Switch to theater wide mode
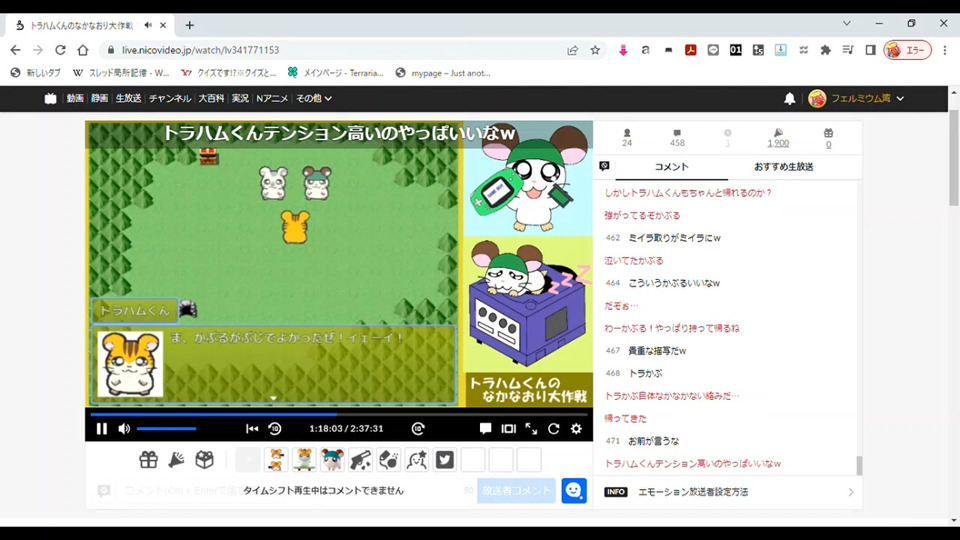The height and width of the screenshot is (540, 960). click(x=509, y=429)
